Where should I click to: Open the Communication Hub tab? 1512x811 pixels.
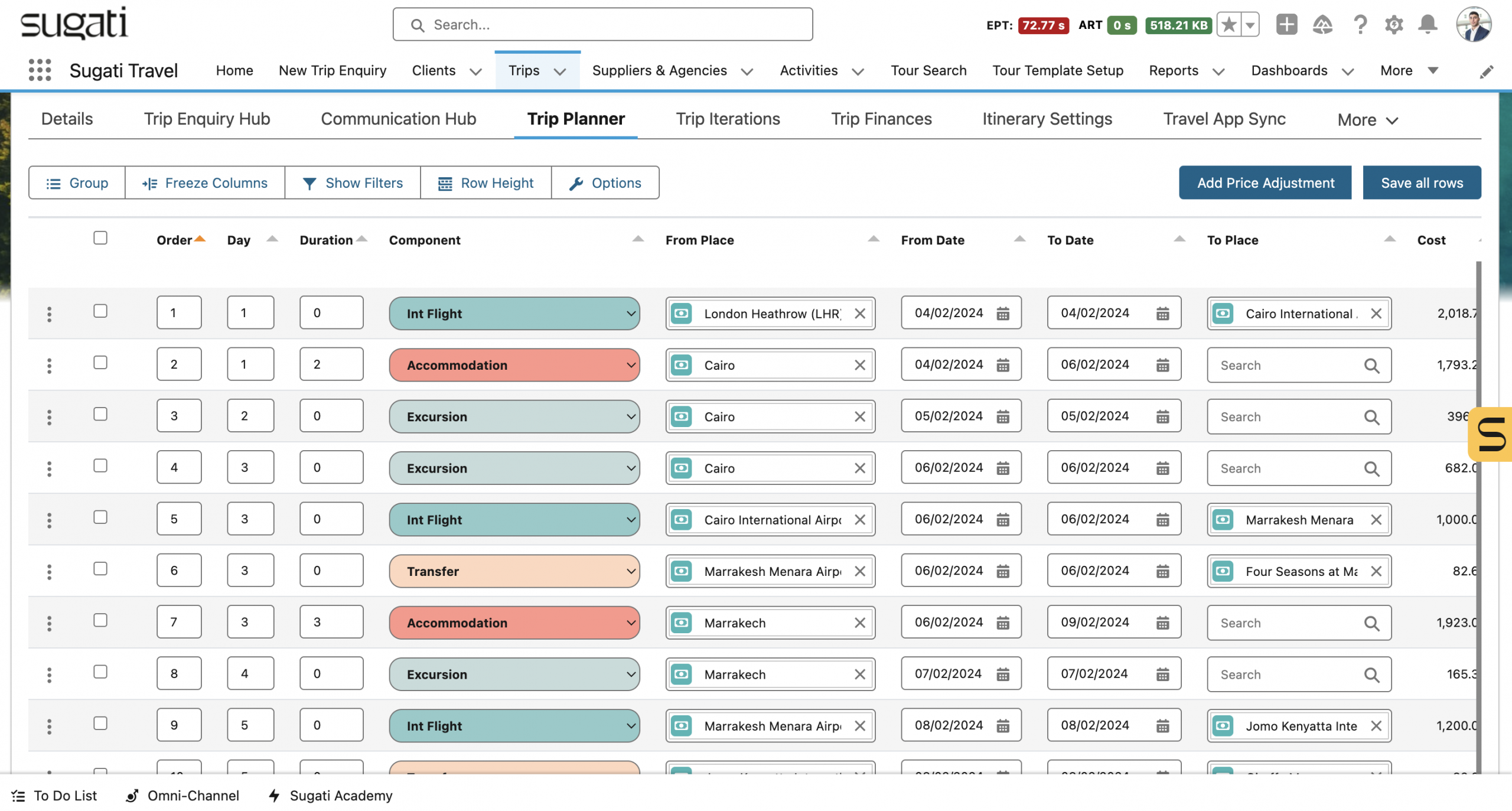point(398,119)
